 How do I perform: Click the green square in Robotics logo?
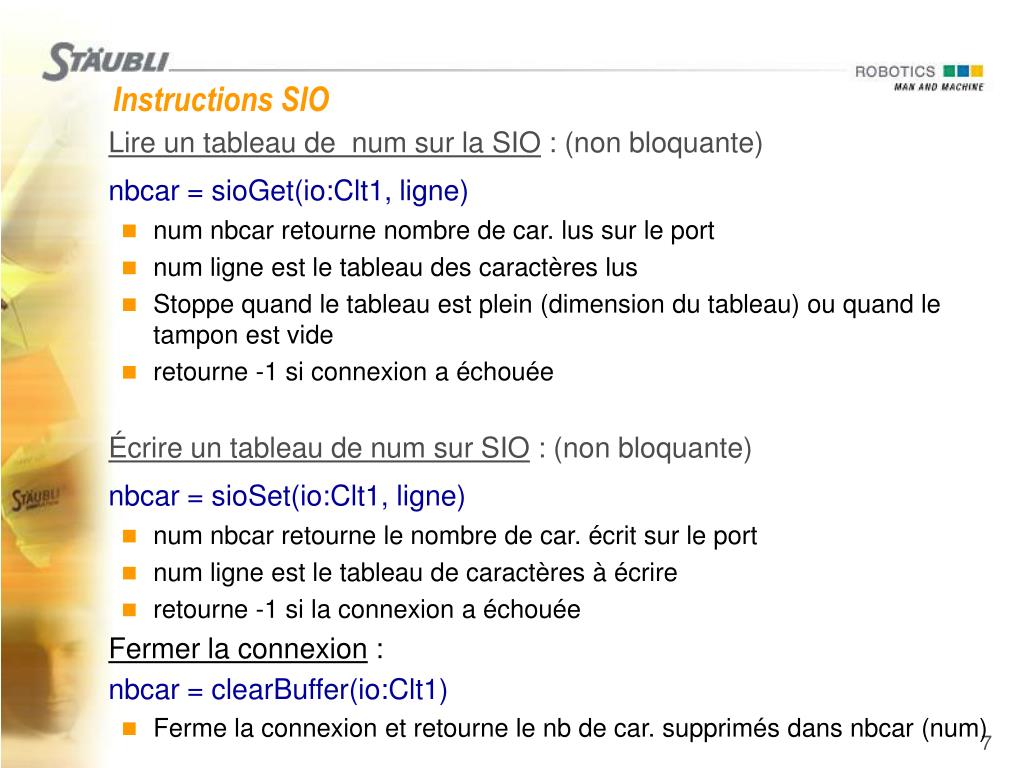[950, 71]
